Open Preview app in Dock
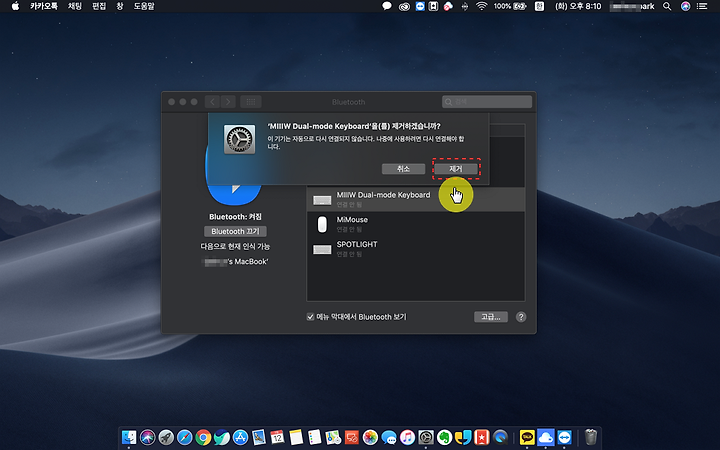The image size is (720, 450). [x=259, y=437]
